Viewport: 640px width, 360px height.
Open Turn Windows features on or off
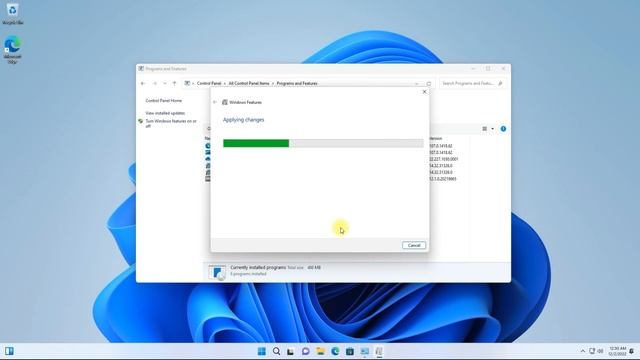(171, 123)
